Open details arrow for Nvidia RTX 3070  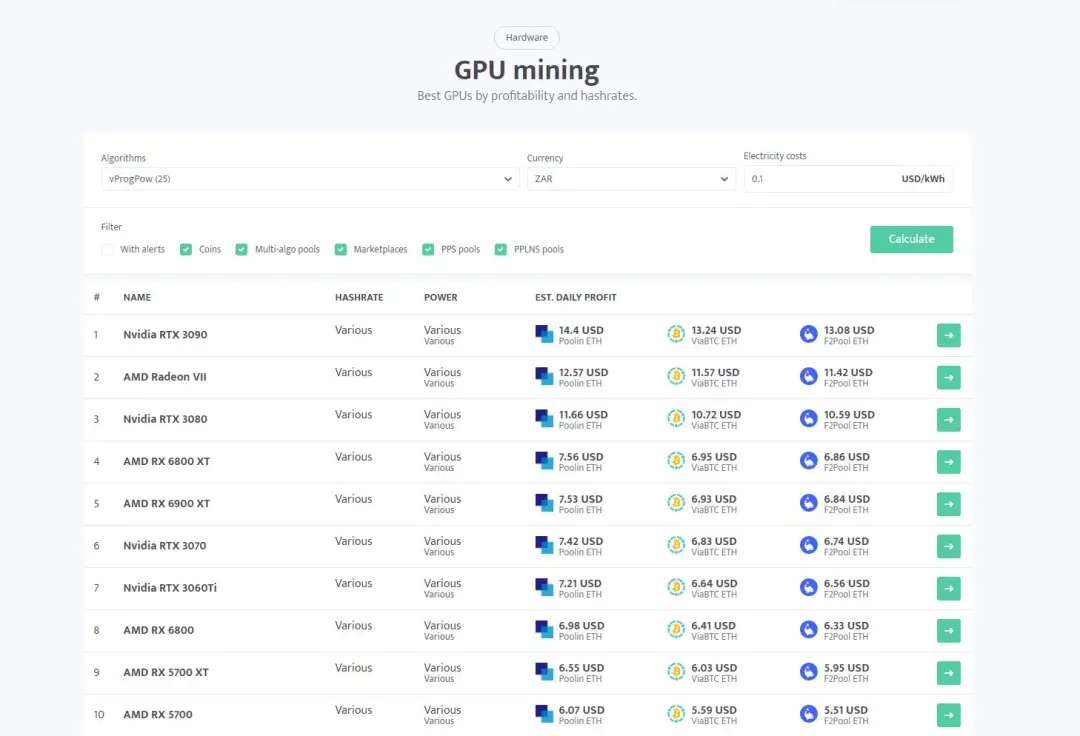point(948,546)
